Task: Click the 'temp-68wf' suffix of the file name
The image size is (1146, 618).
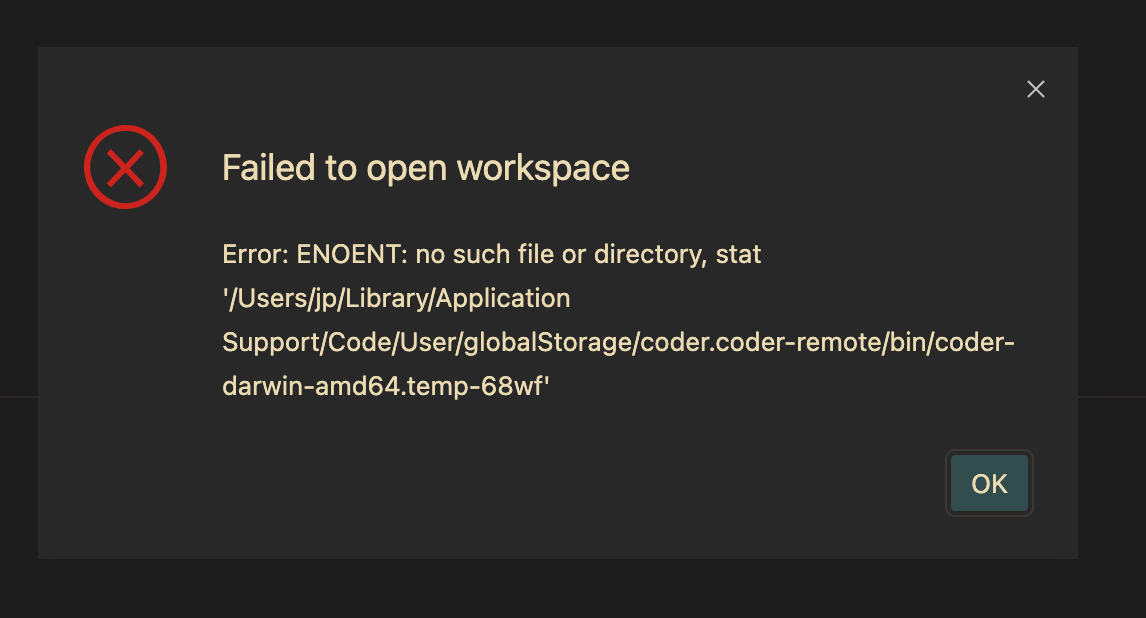Action: coord(476,386)
